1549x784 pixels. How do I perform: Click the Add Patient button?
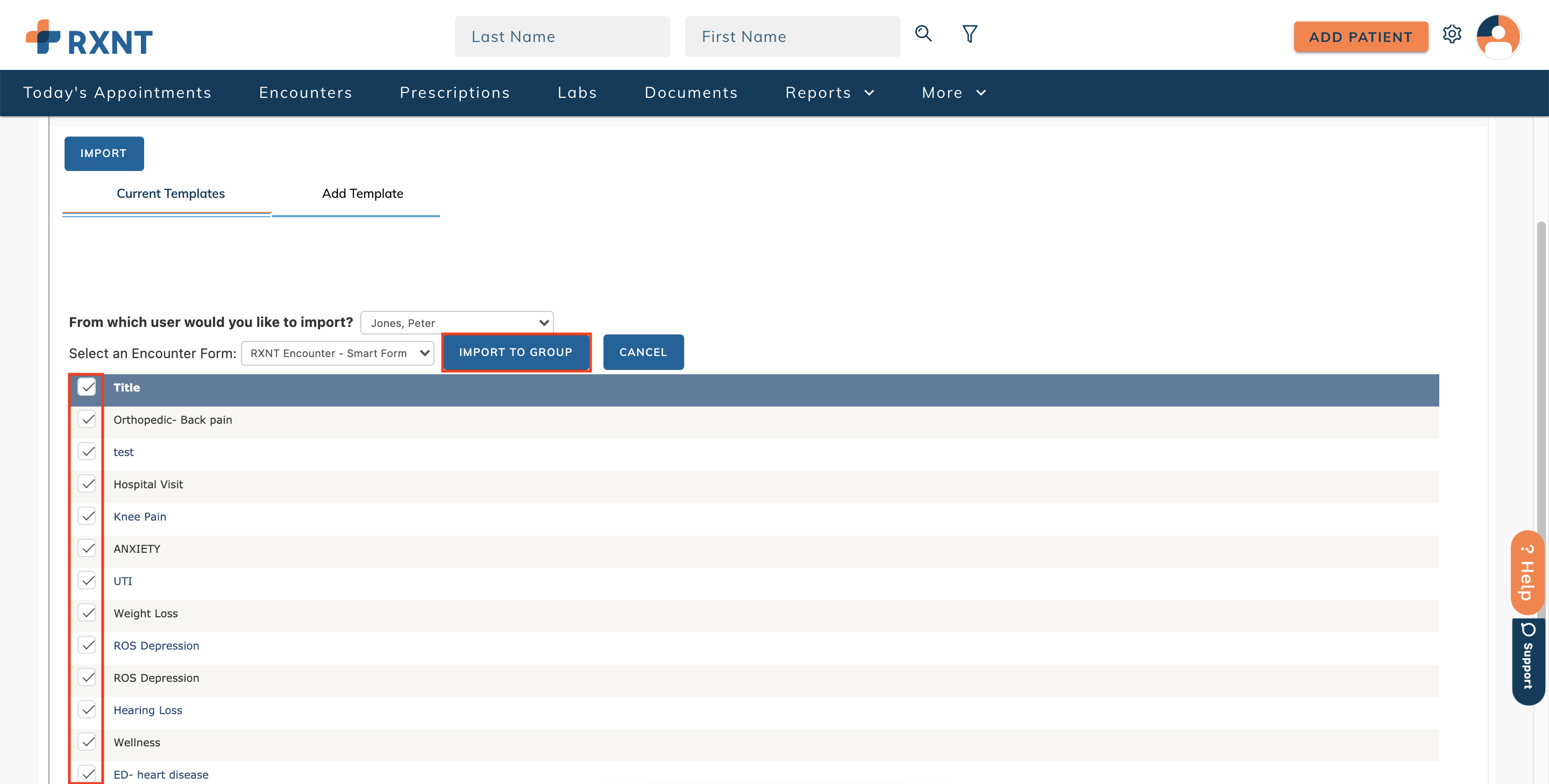click(1360, 37)
